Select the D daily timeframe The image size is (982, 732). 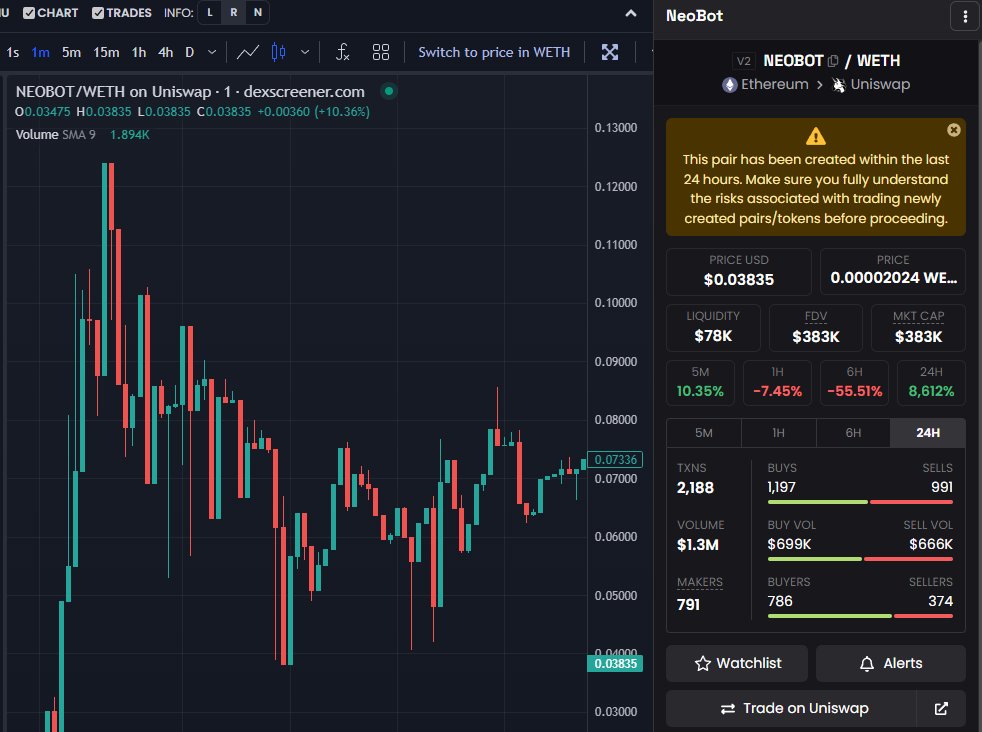pyautogui.click(x=190, y=53)
